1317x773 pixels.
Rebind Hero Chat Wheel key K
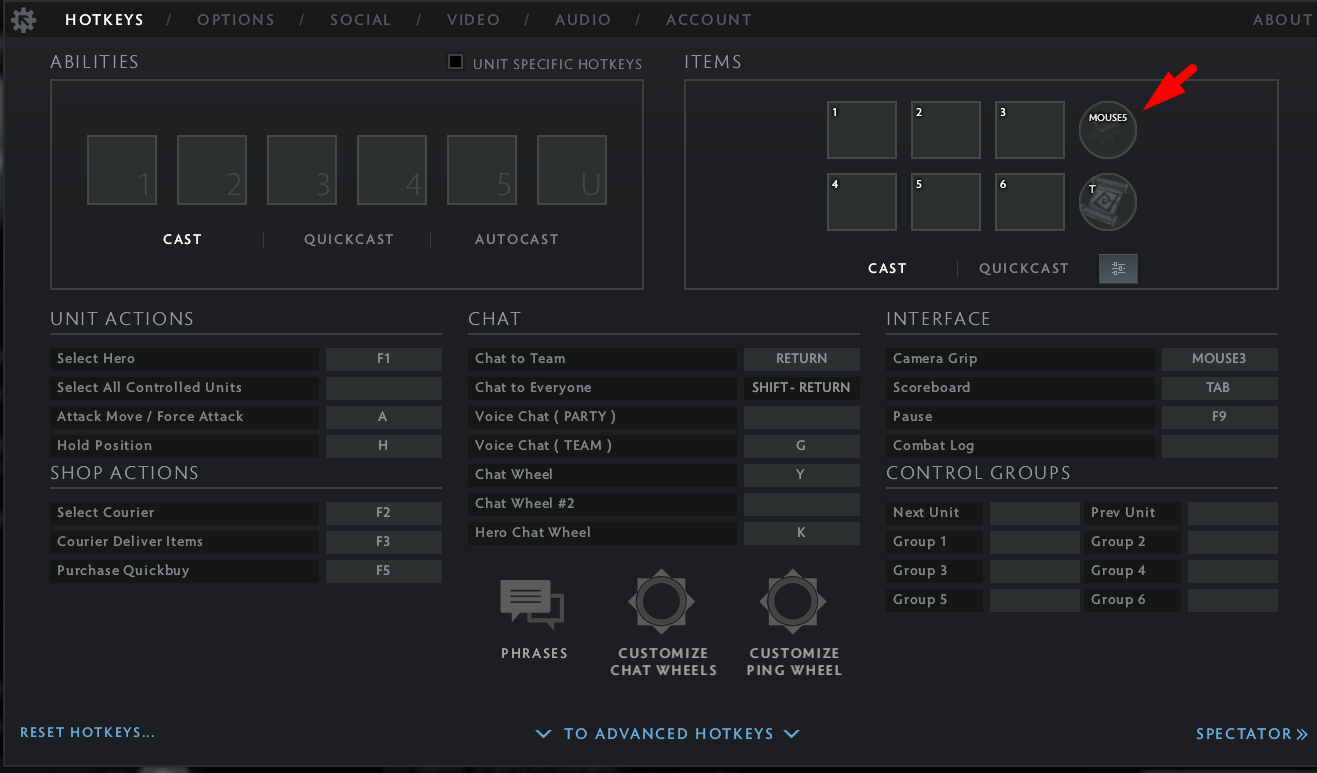point(802,533)
